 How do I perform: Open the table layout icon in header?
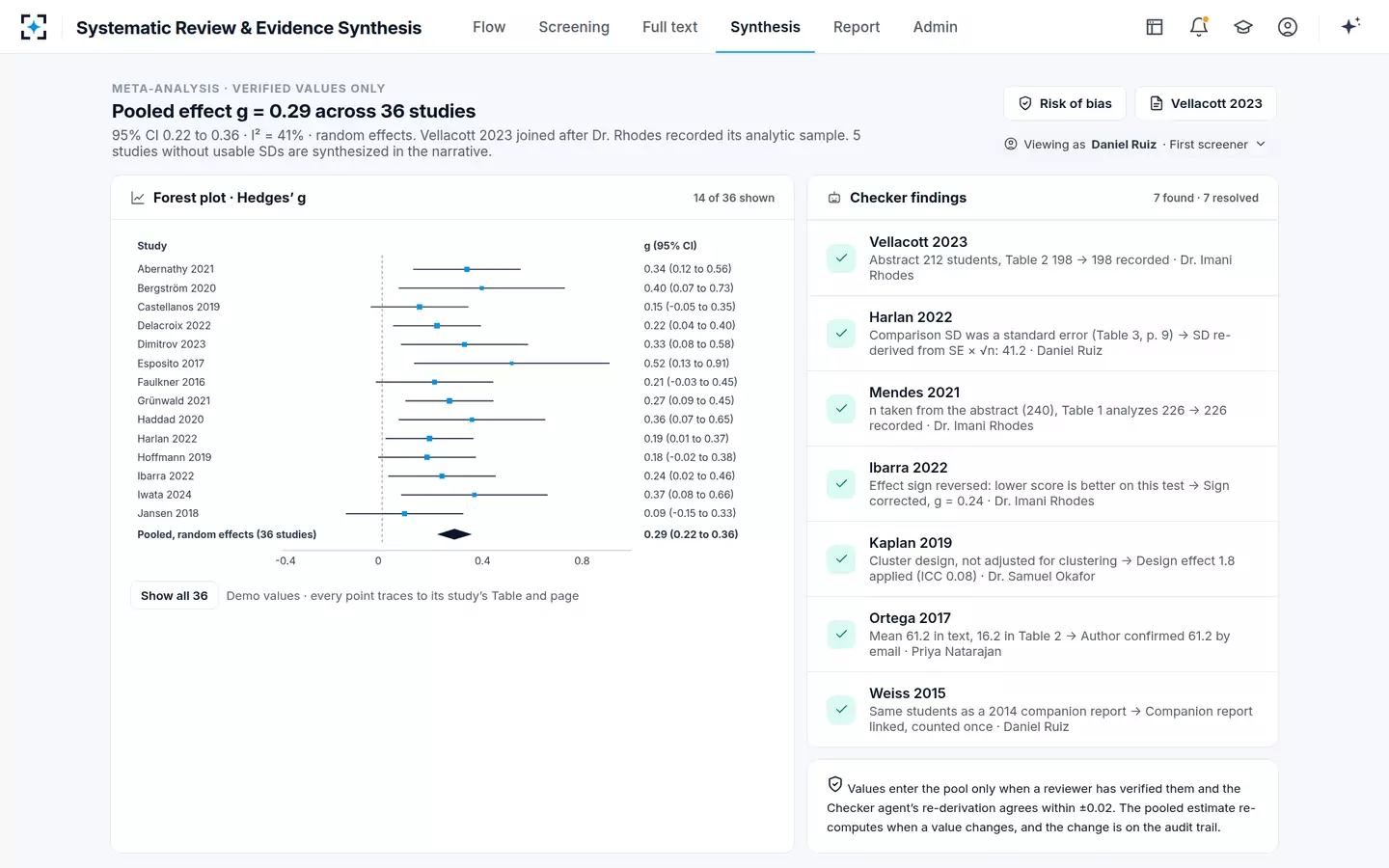coord(1155,27)
